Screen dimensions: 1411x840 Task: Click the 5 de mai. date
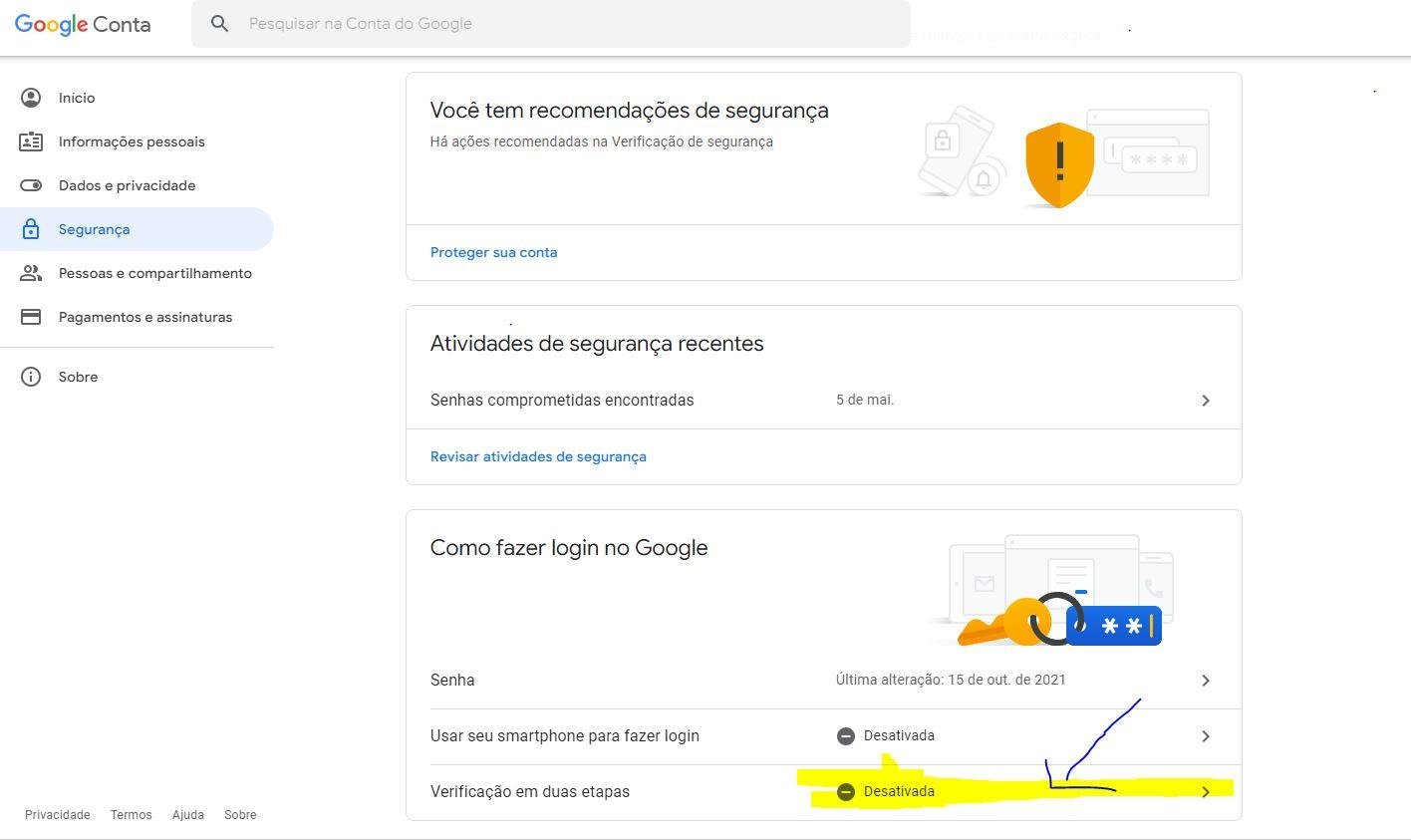point(865,401)
